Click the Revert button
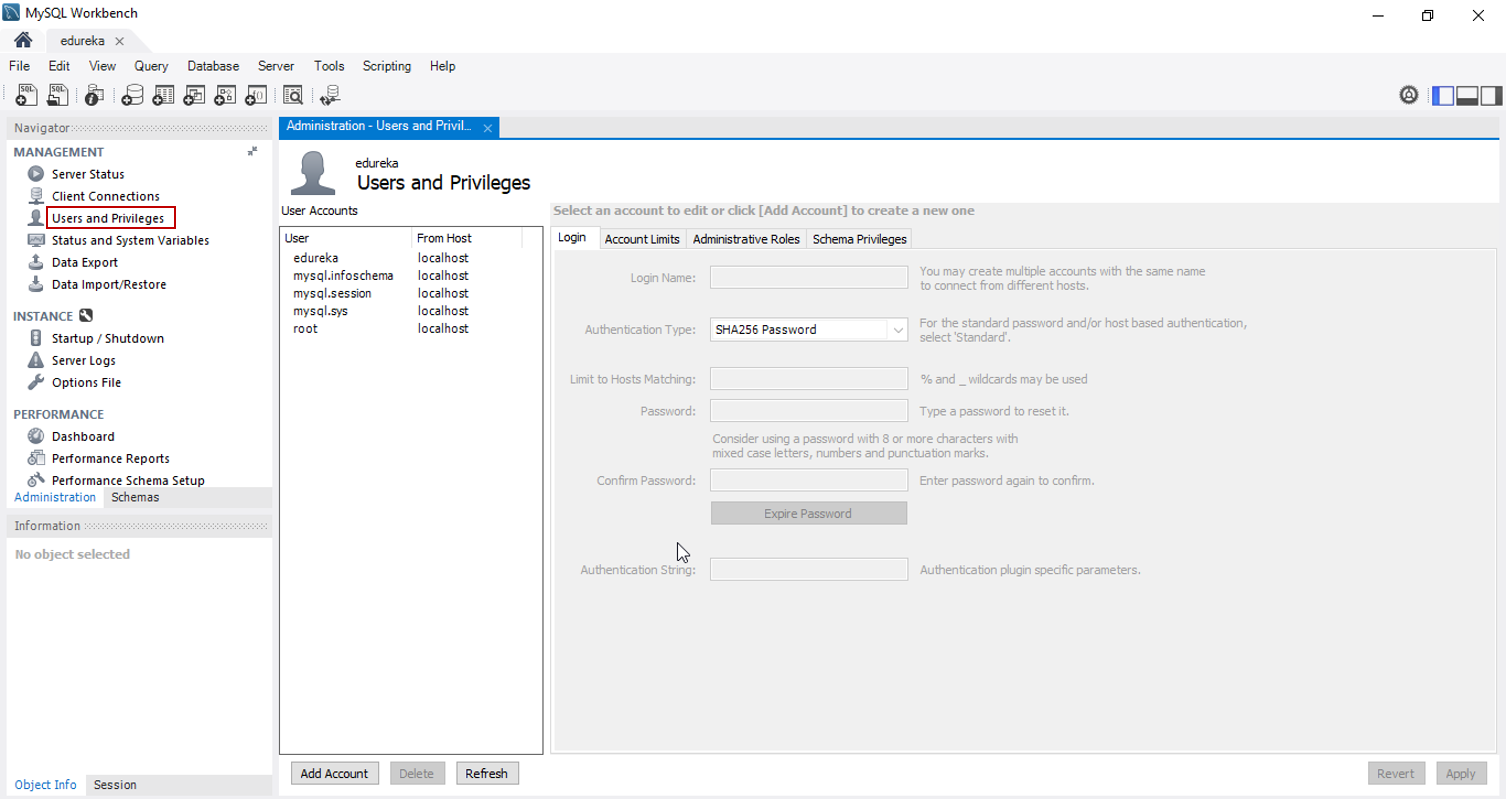 (1396, 773)
